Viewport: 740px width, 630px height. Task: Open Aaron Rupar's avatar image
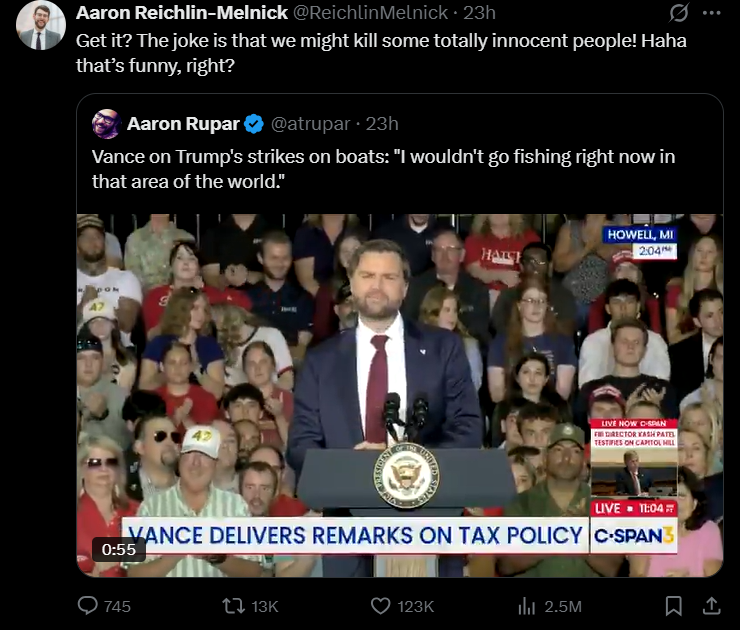pos(106,124)
